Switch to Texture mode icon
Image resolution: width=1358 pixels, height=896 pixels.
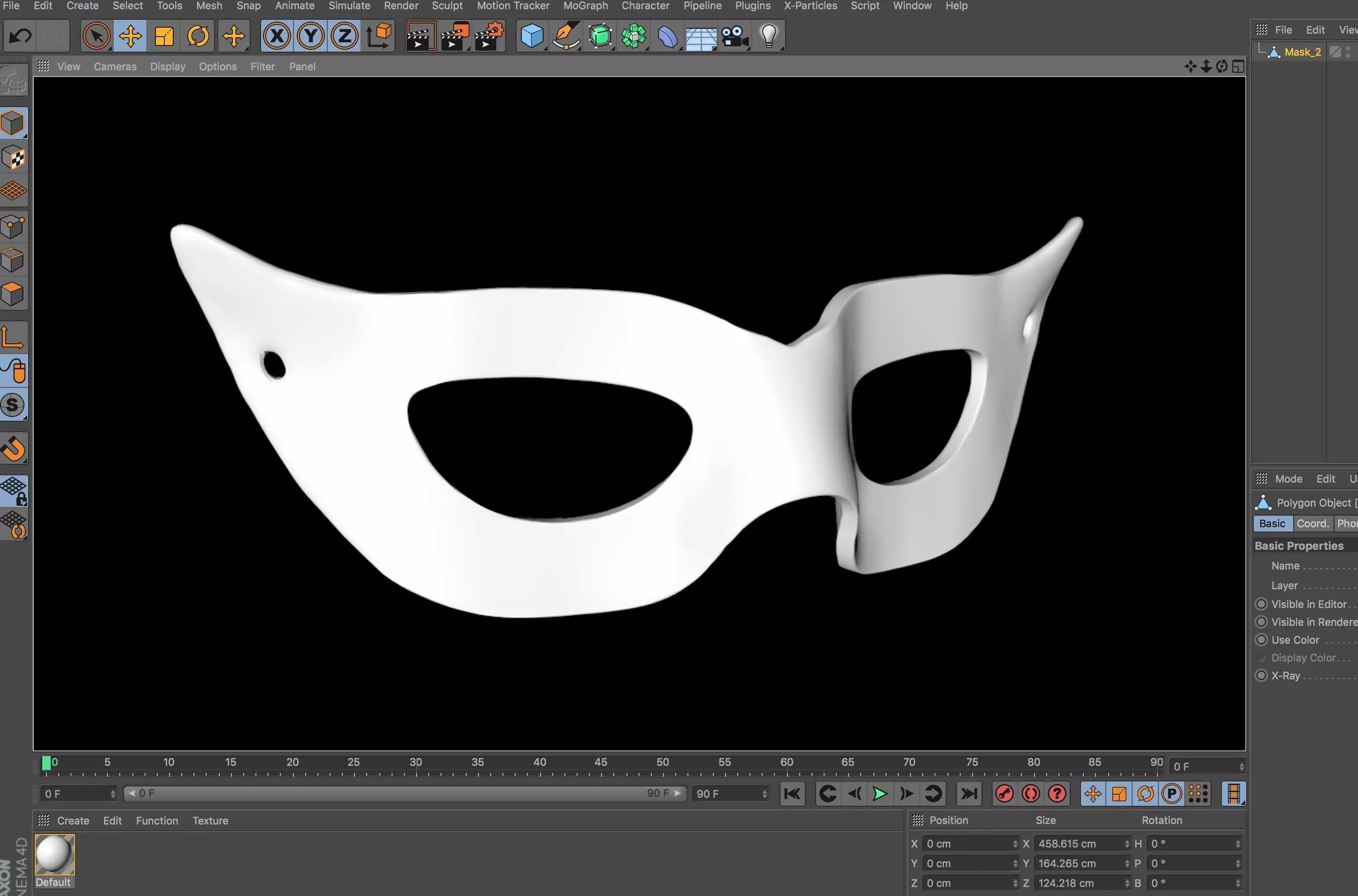[x=14, y=157]
